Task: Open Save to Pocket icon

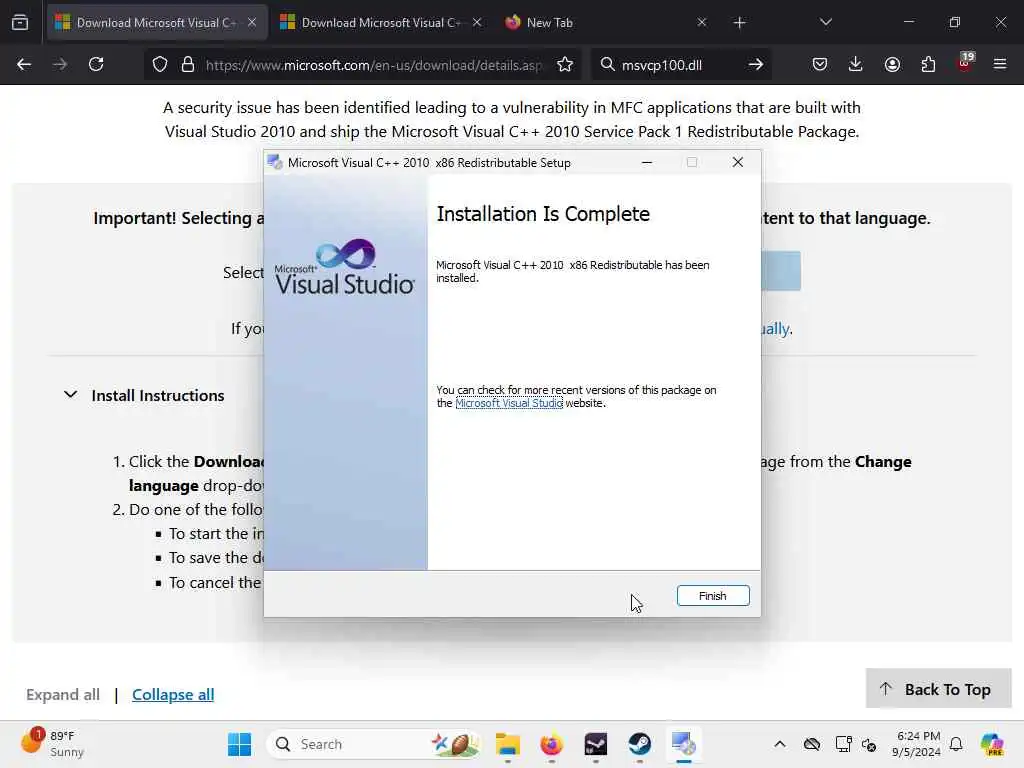Action: [x=820, y=65]
